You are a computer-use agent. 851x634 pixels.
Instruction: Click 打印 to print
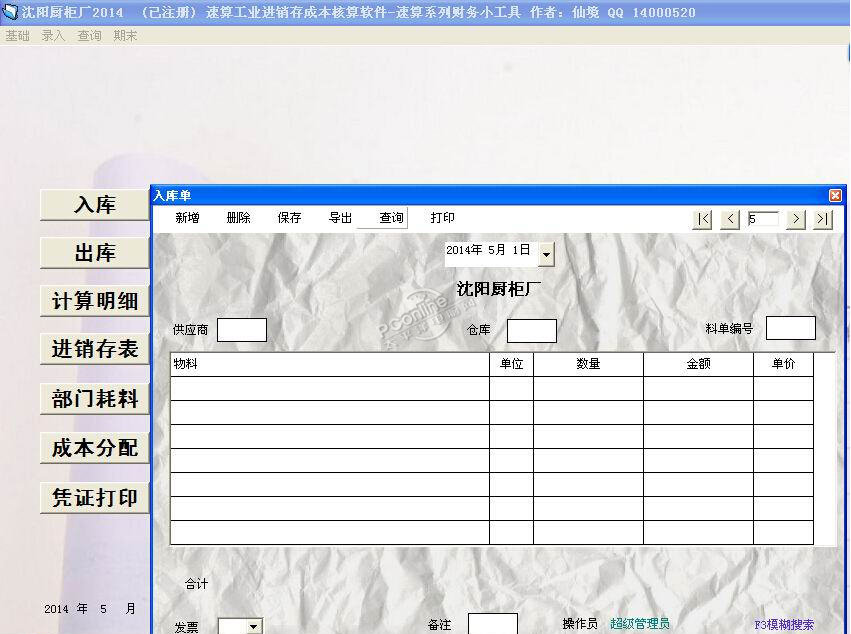click(442, 218)
